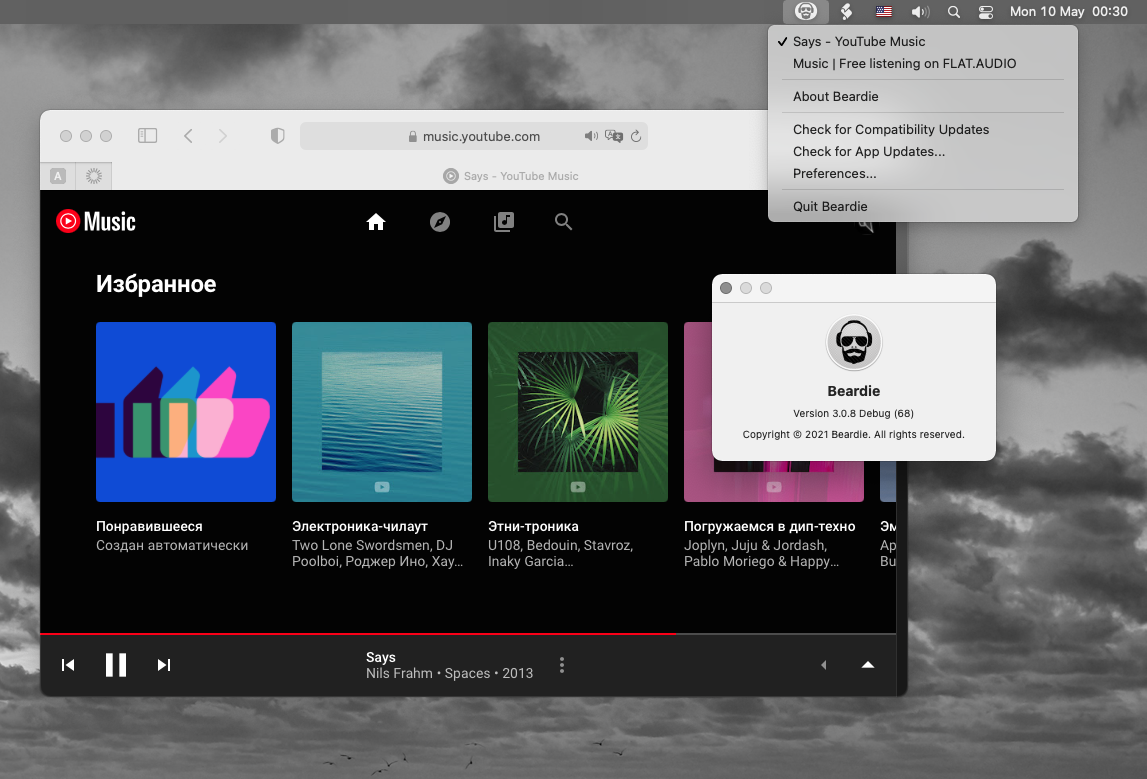This screenshot has width=1147, height=779.
Task: Expand the now playing page up arrow
Action: [x=868, y=665]
